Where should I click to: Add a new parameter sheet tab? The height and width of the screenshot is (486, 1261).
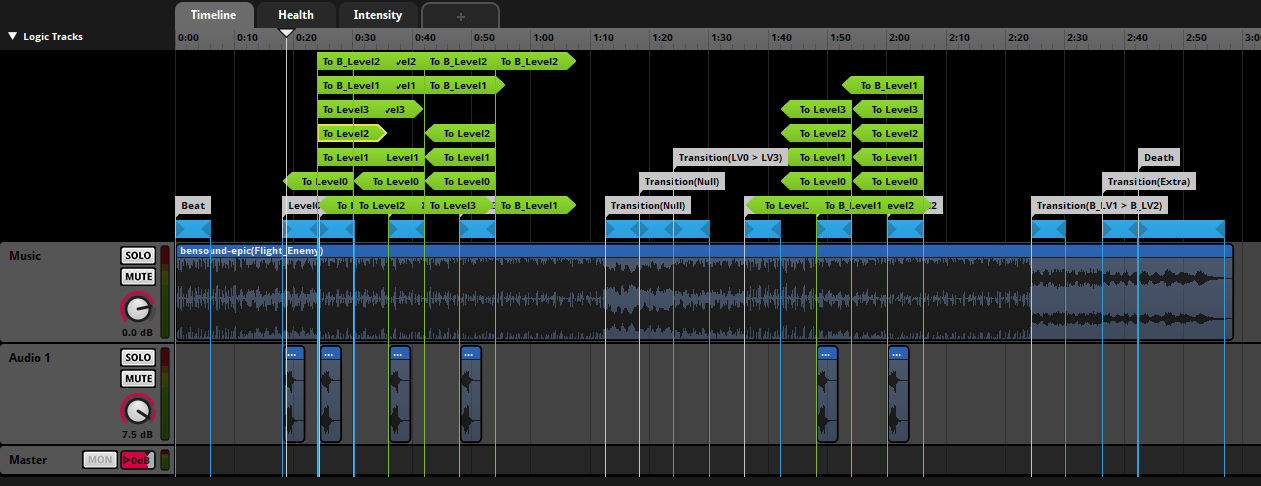(x=460, y=16)
